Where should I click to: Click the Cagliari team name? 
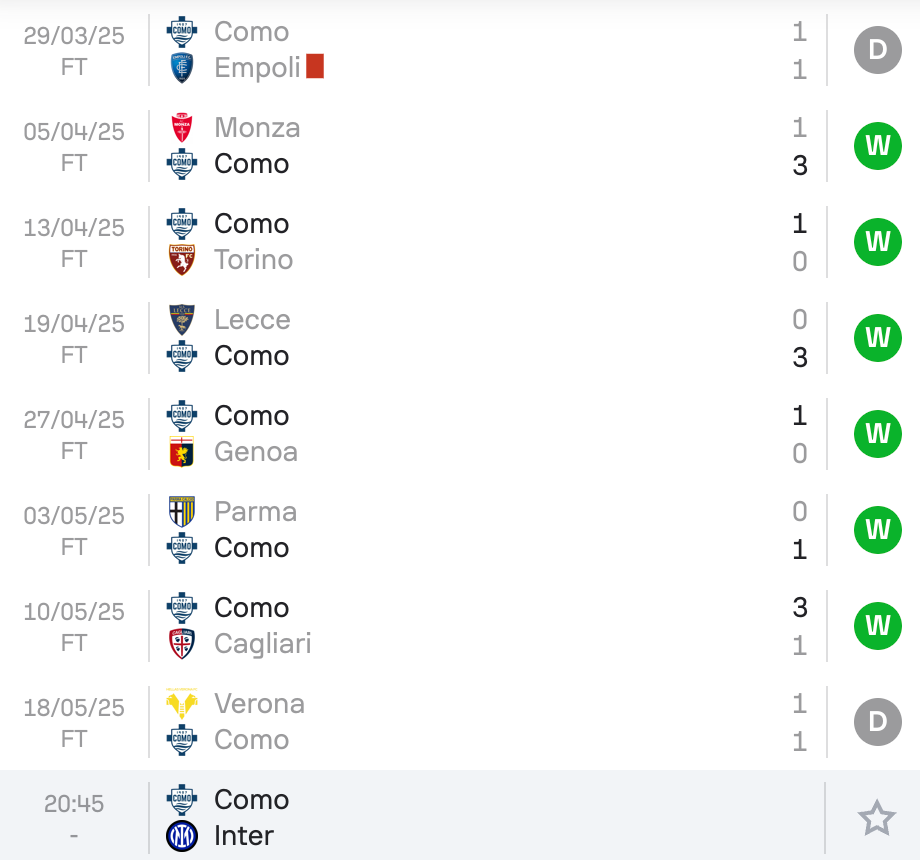click(x=263, y=644)
